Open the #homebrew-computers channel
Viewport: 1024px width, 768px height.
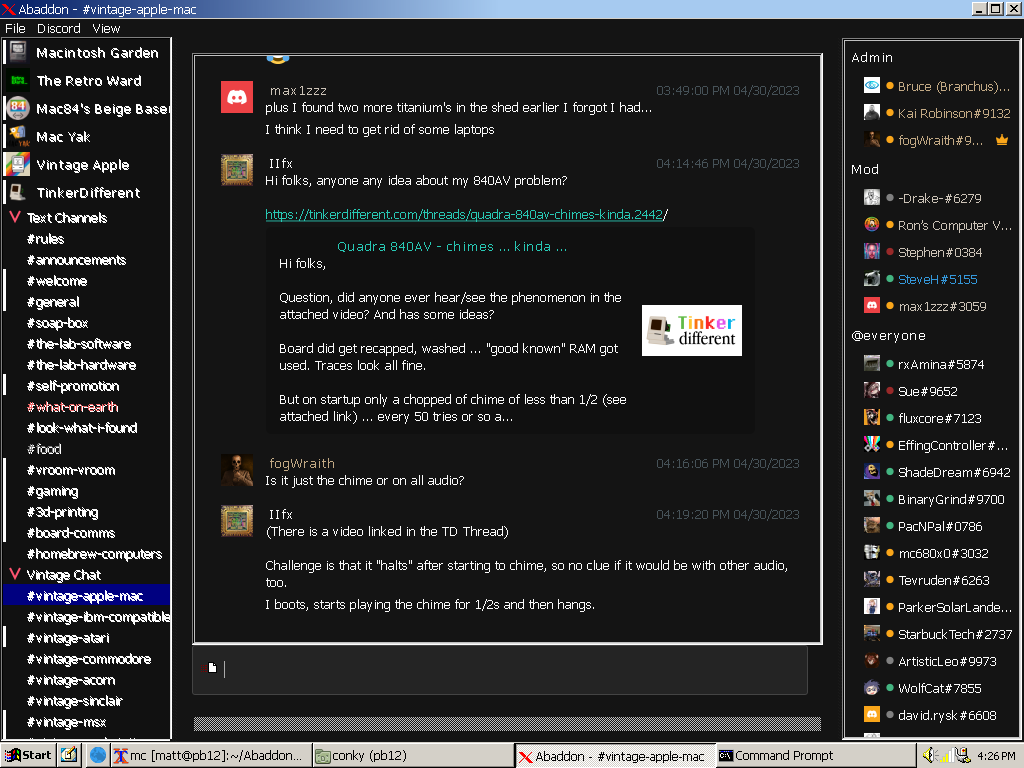95,554
